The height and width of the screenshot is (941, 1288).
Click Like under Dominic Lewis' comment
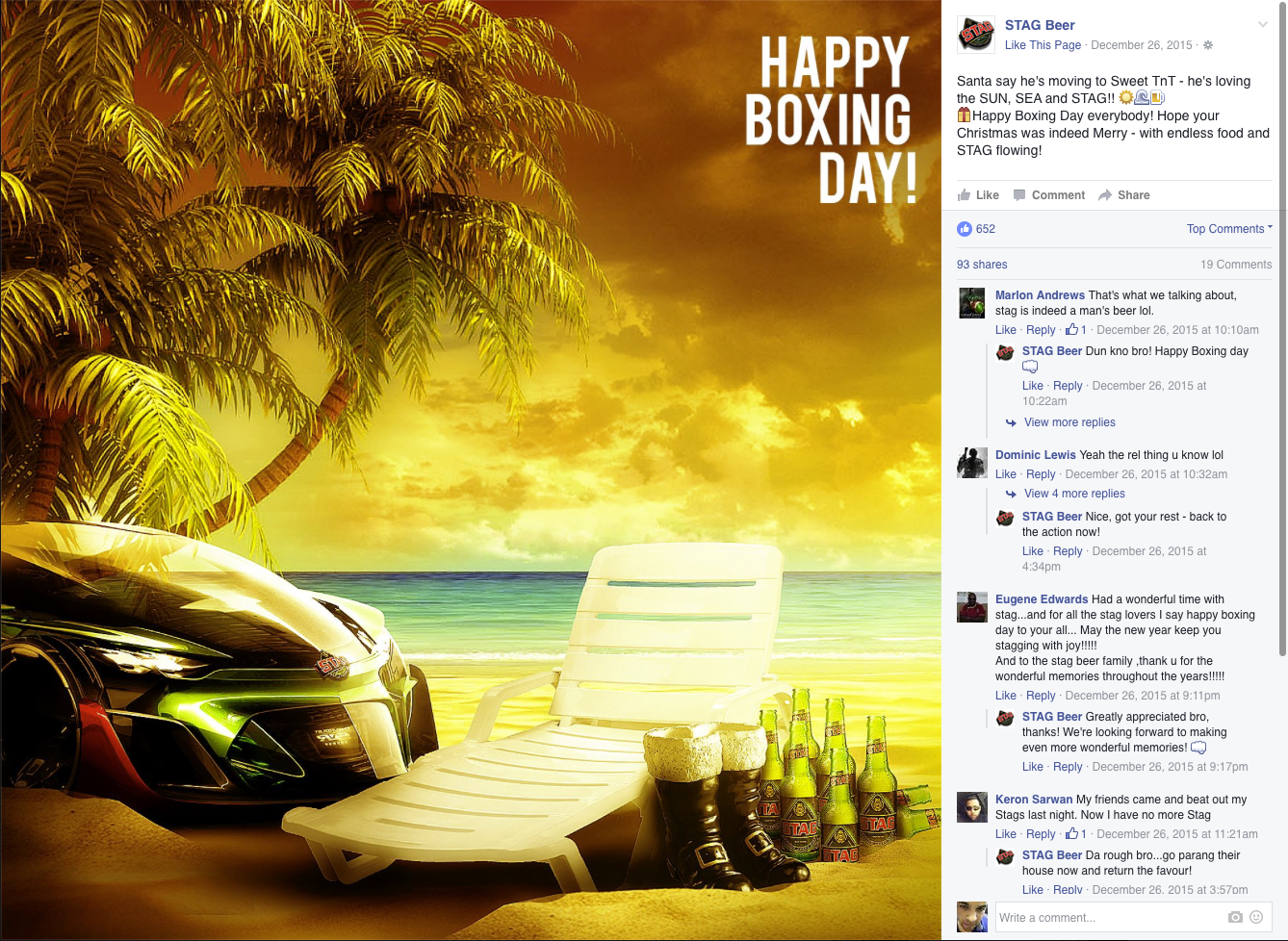[1006, 474]
